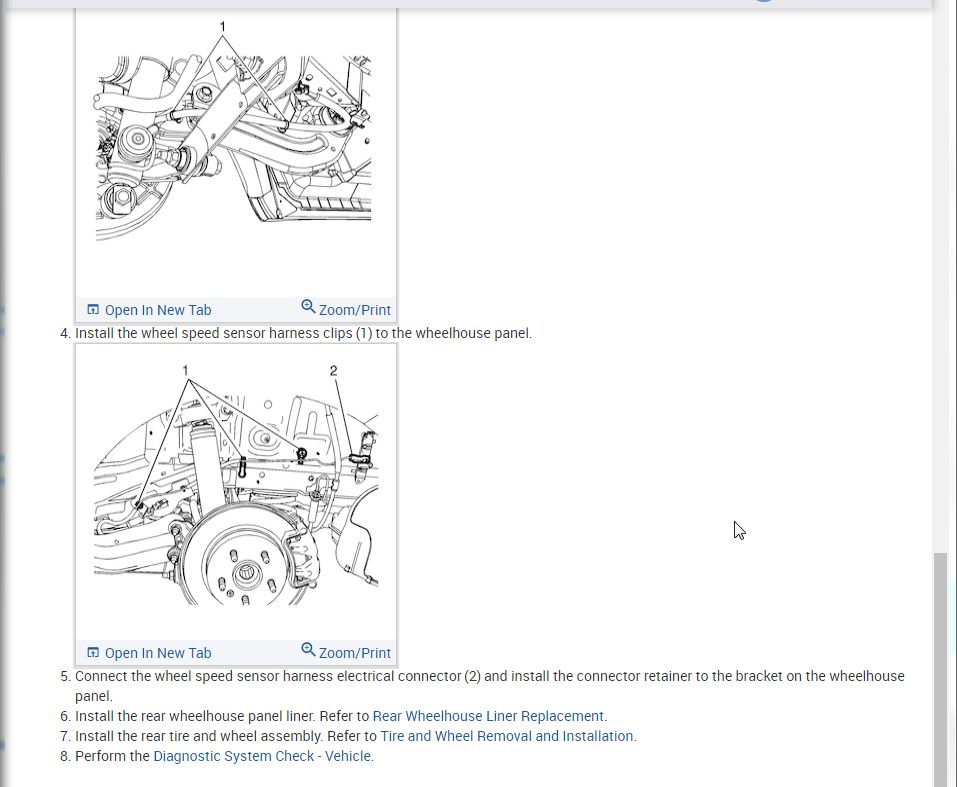Open Zoom/Print for the harness clips diagram
957x787 pixels.
346,308
